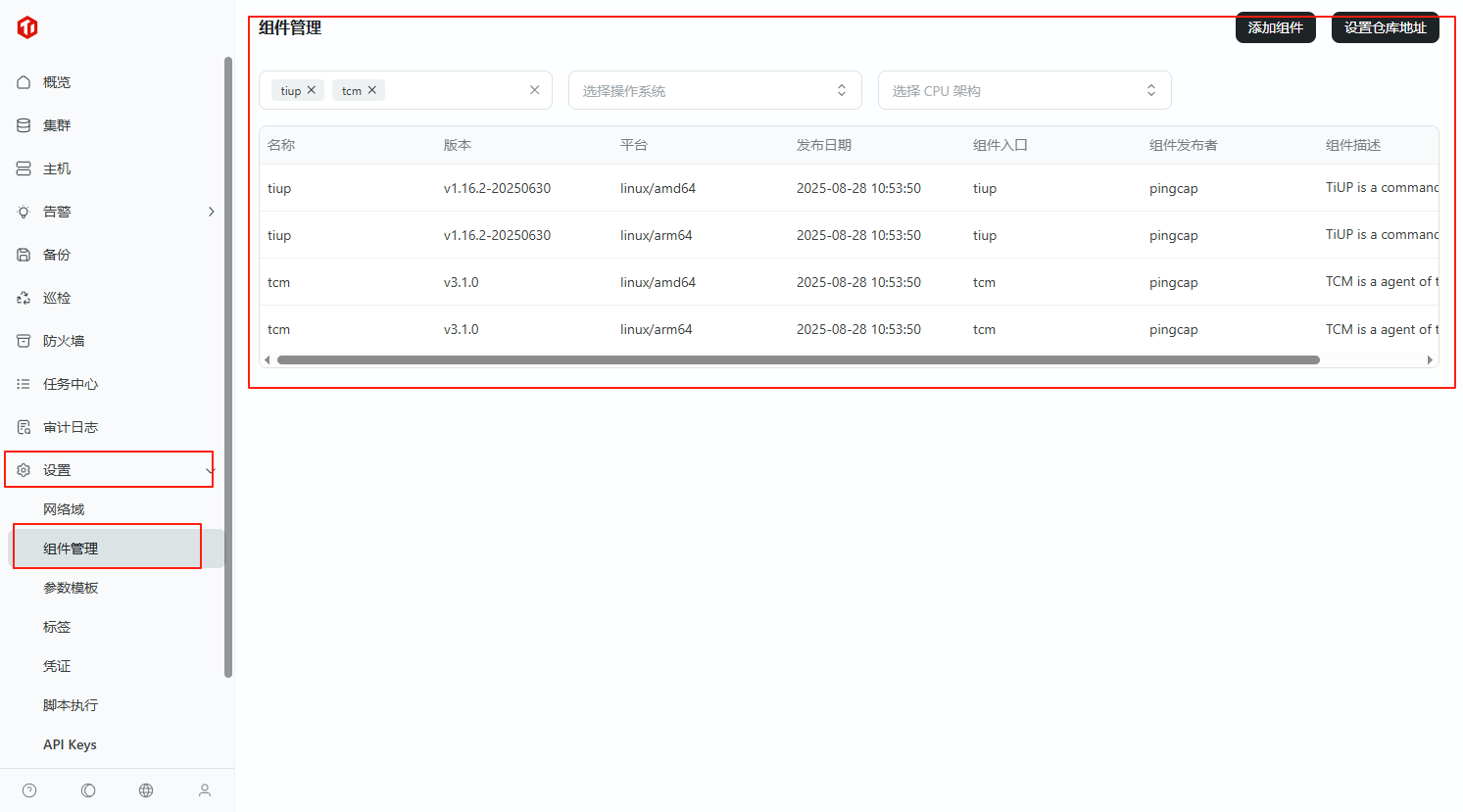The width and height of the screenshot is (1463, 812).
Task: Collapse the 设置 menu chevron
Action: (x=210, y=471)
